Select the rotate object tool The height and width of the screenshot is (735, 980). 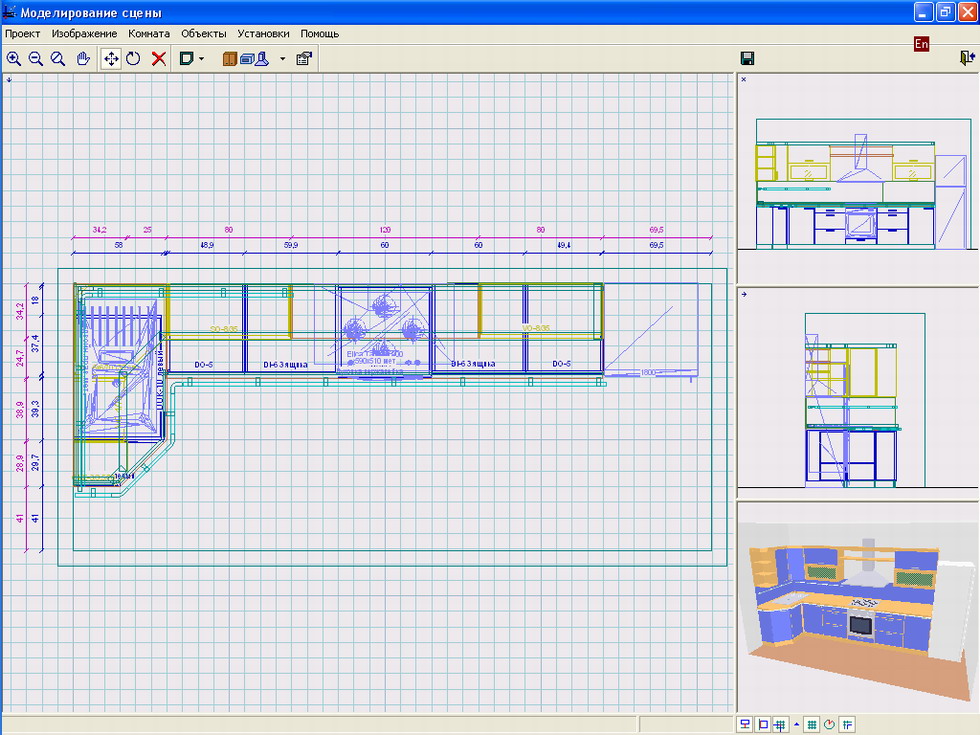click(134, 59)
